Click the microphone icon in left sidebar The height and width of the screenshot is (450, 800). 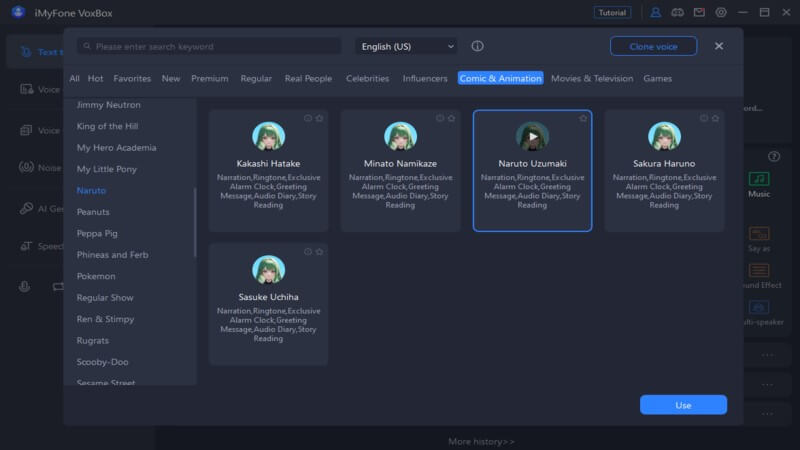24,287
